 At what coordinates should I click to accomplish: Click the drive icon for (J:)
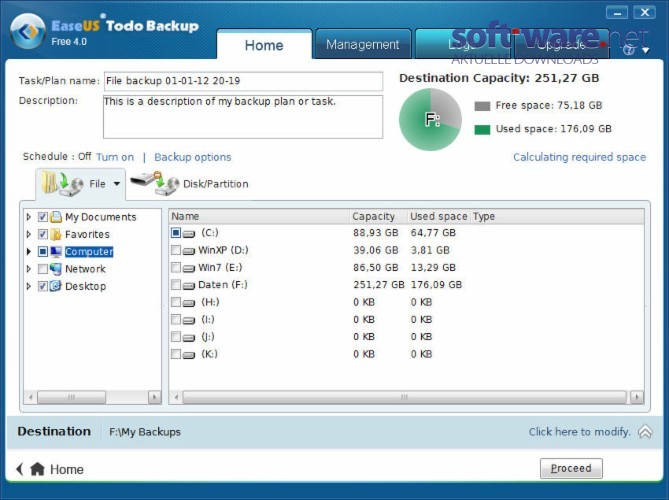(x=189, y=338)
